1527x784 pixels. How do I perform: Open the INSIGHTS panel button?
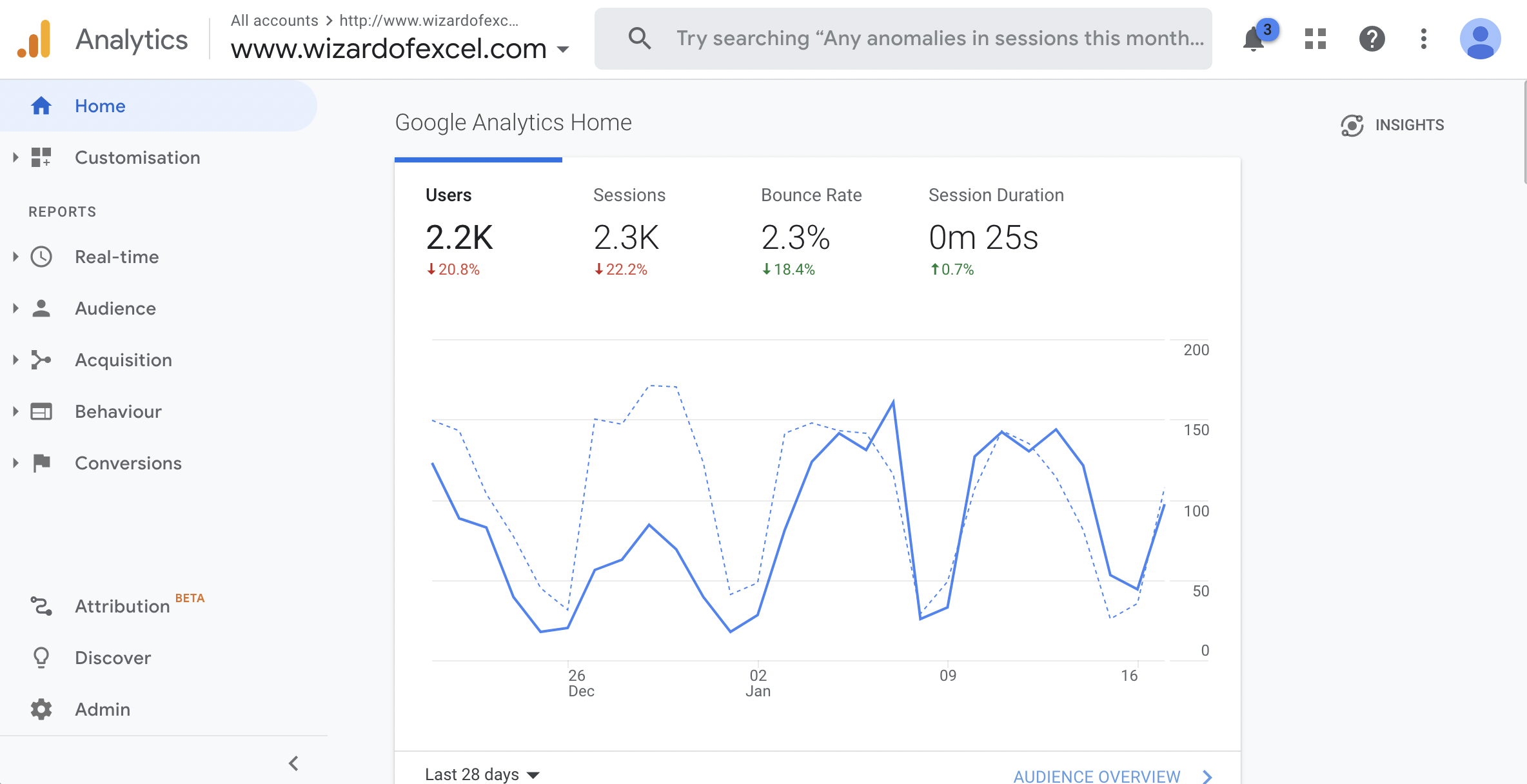click(x=1392, y=125)
